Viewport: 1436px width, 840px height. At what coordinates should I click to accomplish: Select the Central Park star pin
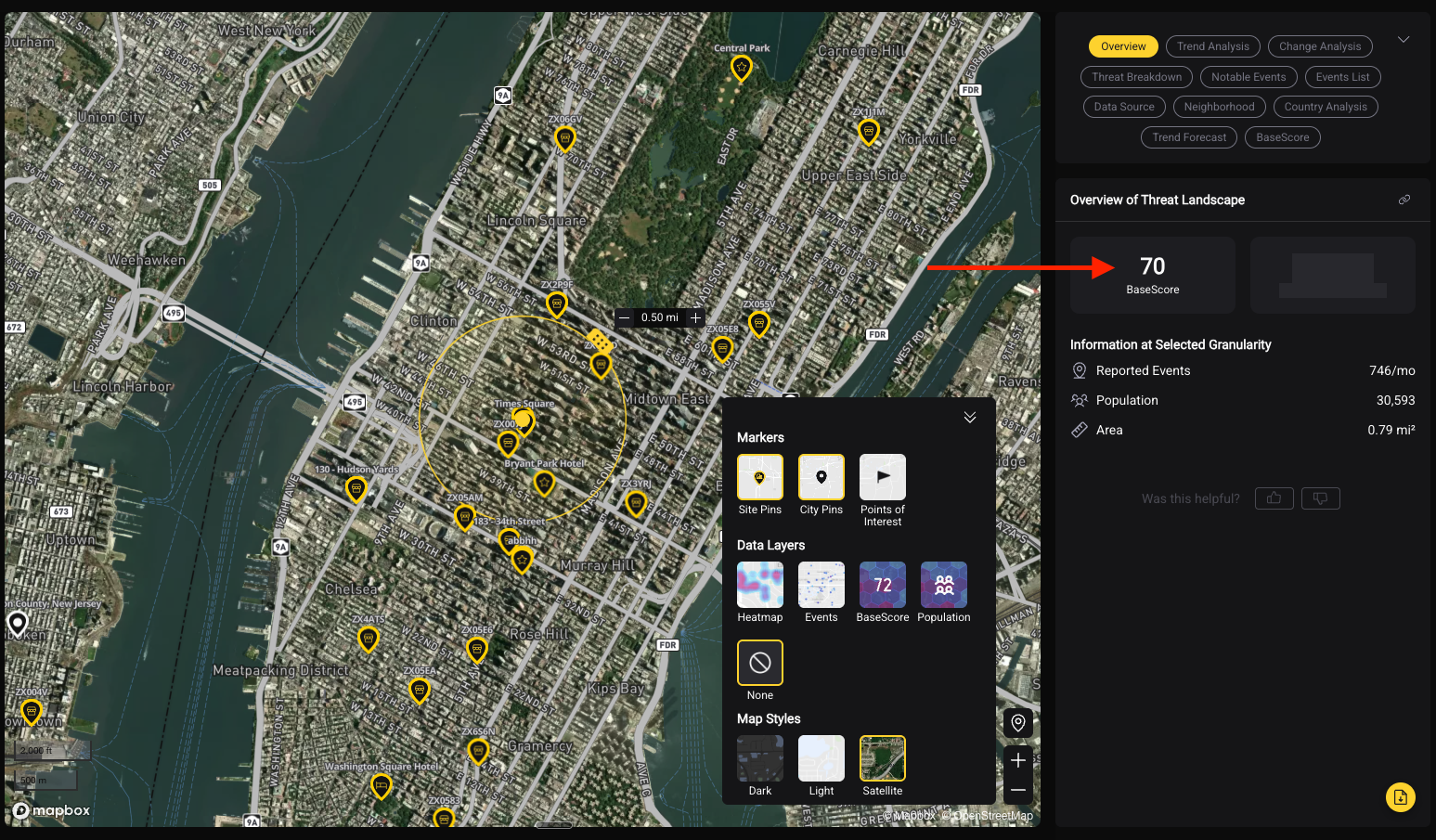741,68
